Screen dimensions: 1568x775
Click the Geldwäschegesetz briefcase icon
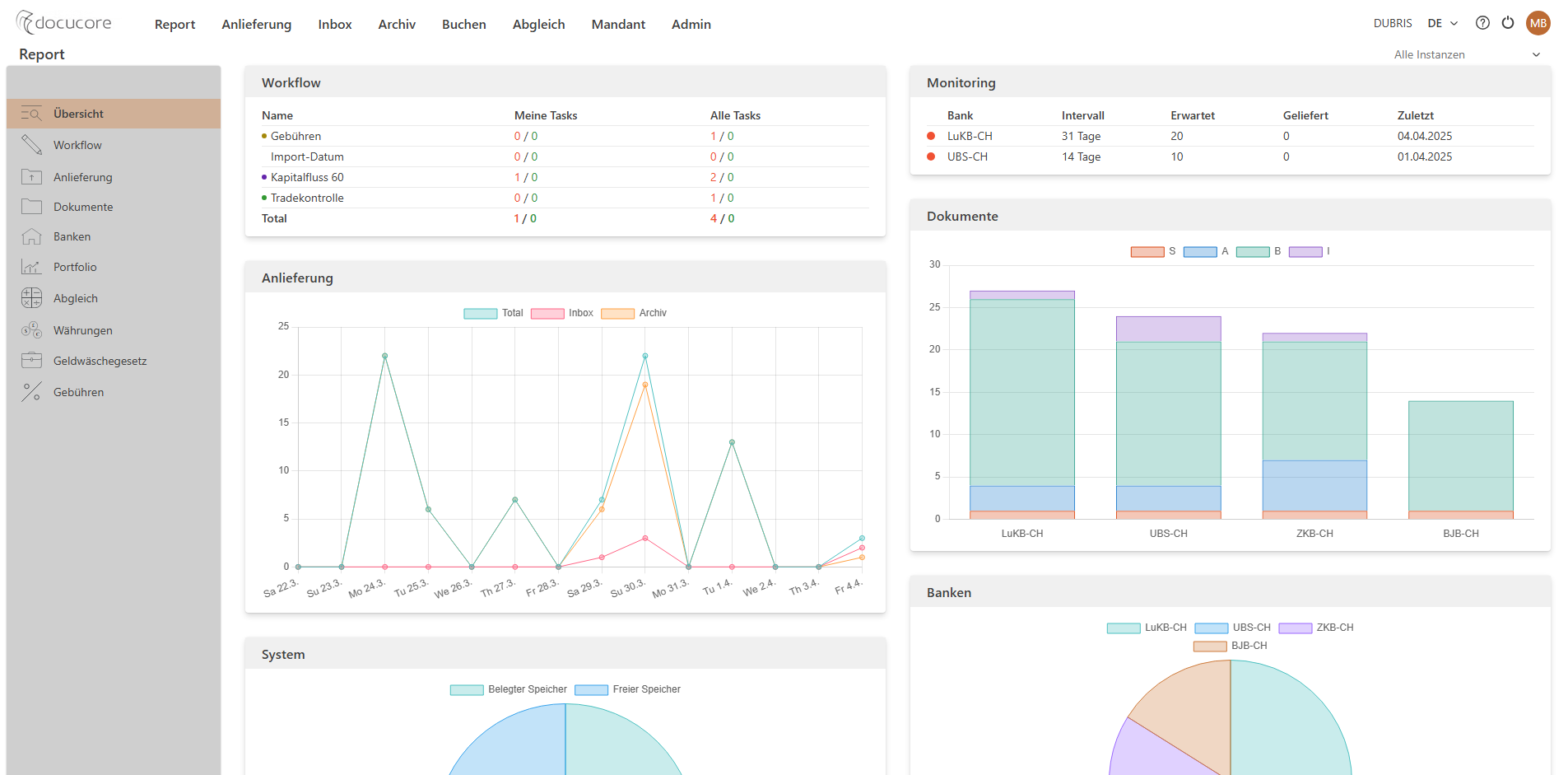click(31, 361)
